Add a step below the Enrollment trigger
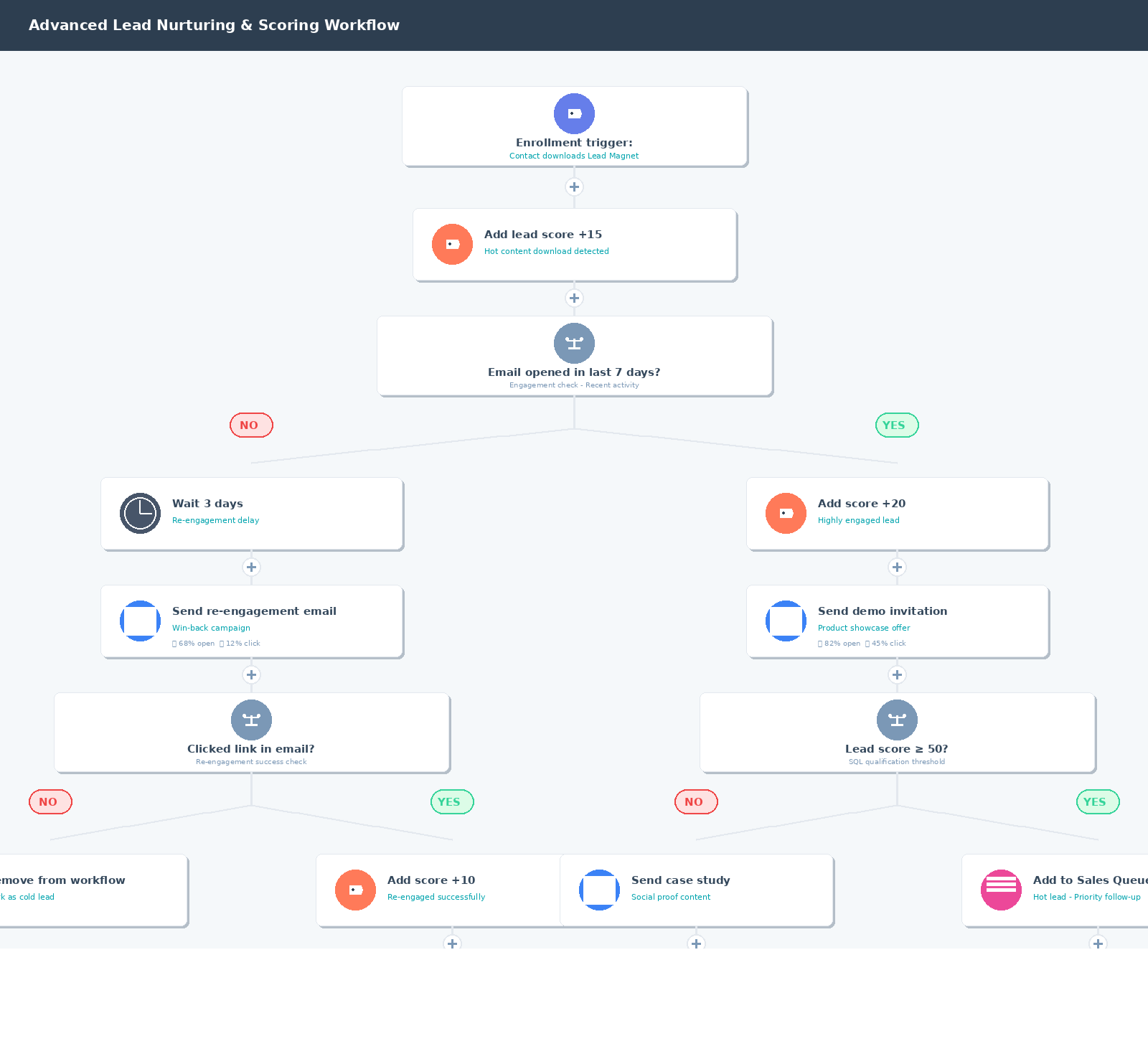 (x=574, y=187)
